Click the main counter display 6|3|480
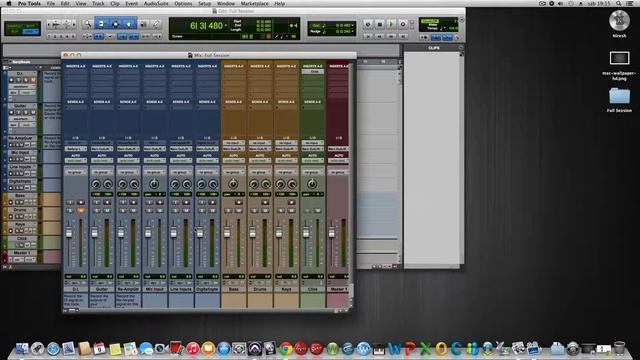The width and height of the screenshot is (640, 360). click(207, 26)
